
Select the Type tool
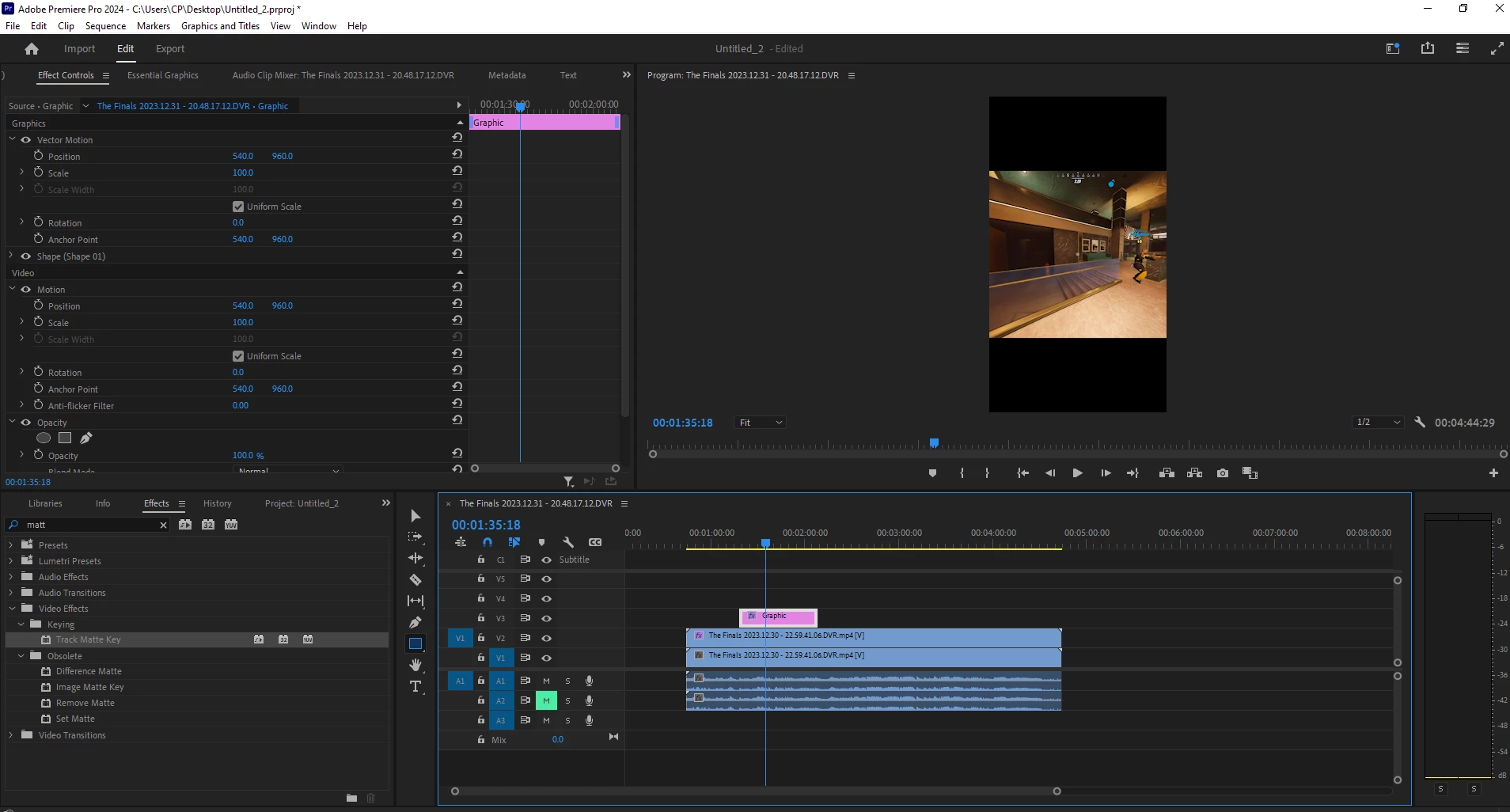(415, 686)
